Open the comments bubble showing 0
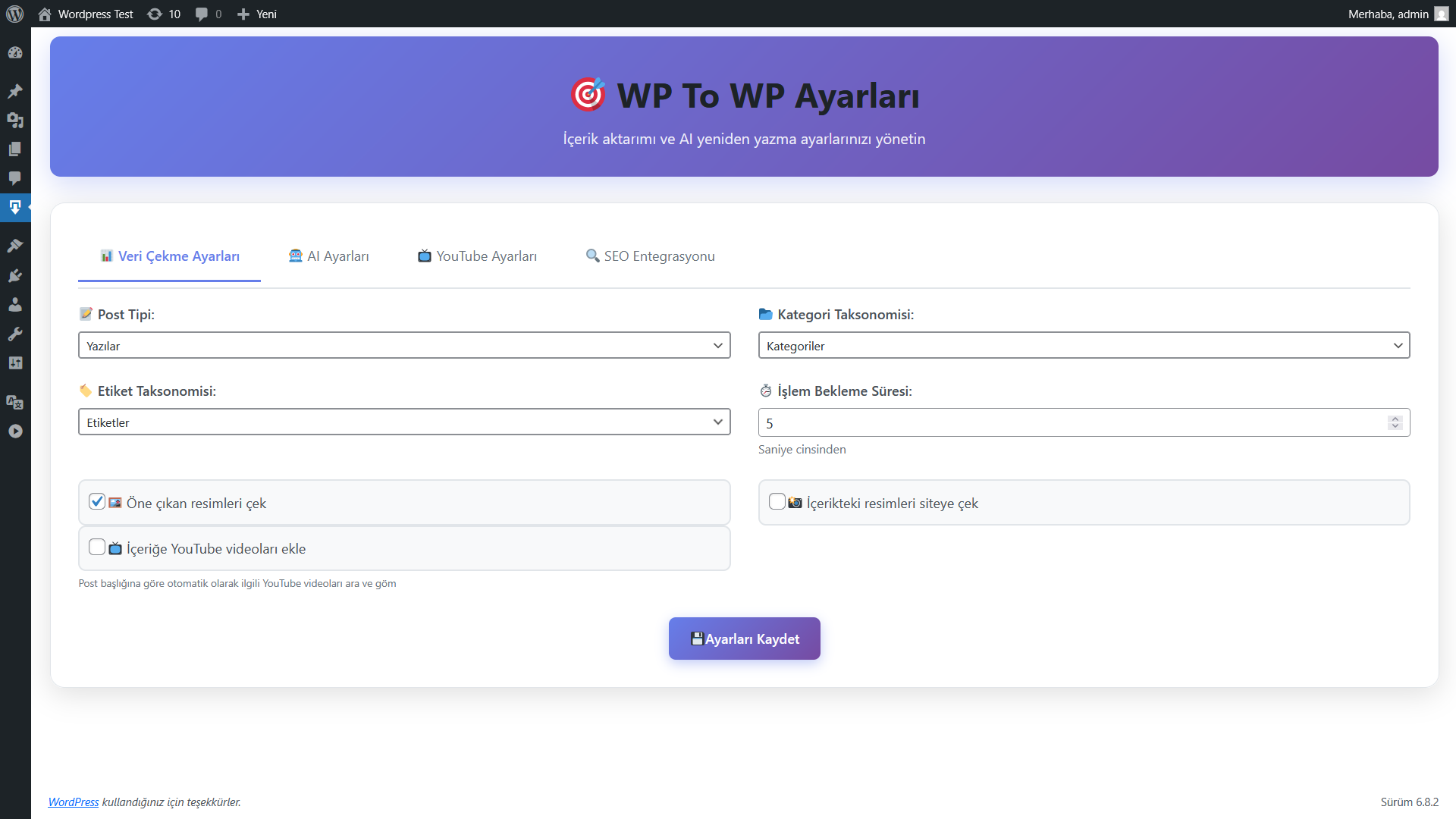 click(209, 14)
